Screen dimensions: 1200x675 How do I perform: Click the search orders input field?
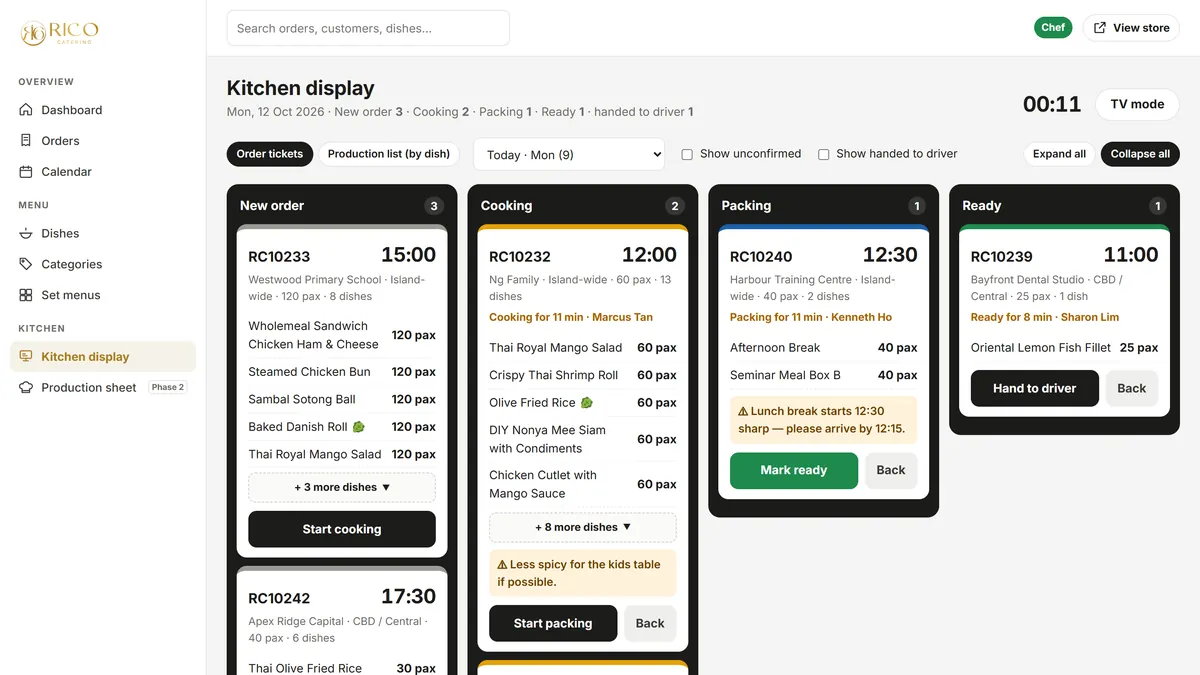click(x=368, y=28)
